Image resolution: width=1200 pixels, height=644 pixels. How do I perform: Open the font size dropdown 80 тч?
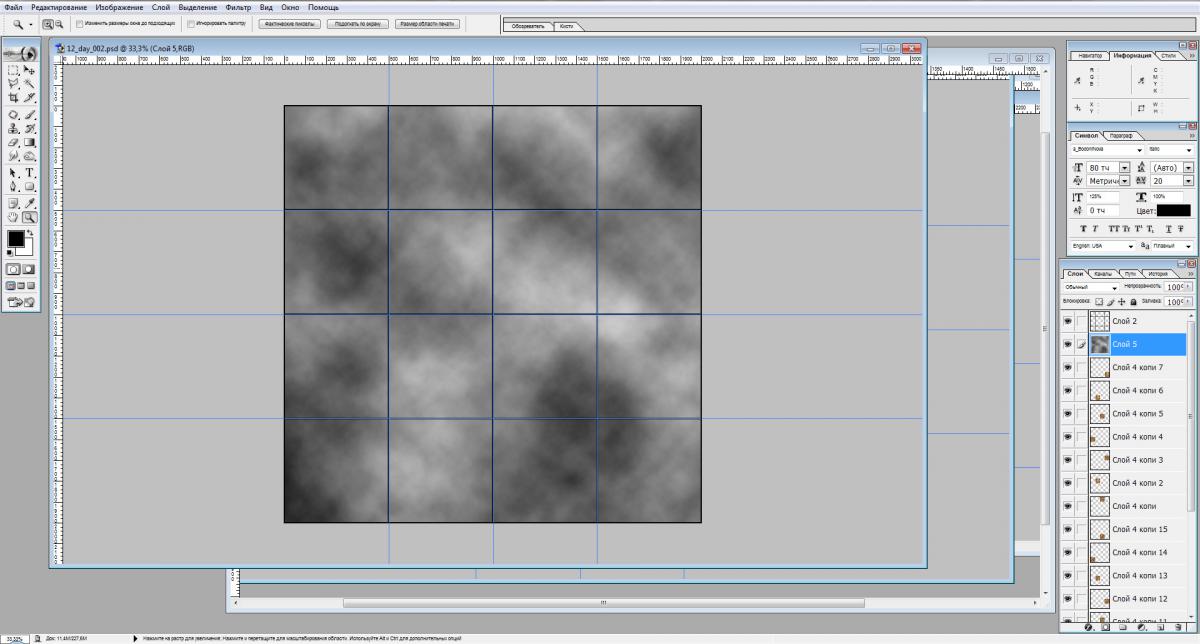click(x=1125, y=167)
